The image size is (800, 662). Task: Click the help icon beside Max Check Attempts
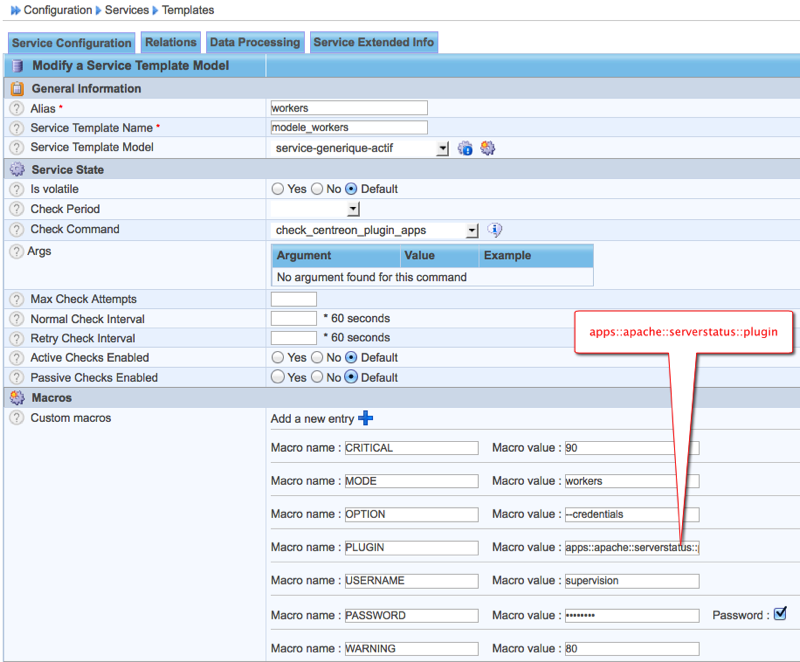pos(16,300)
